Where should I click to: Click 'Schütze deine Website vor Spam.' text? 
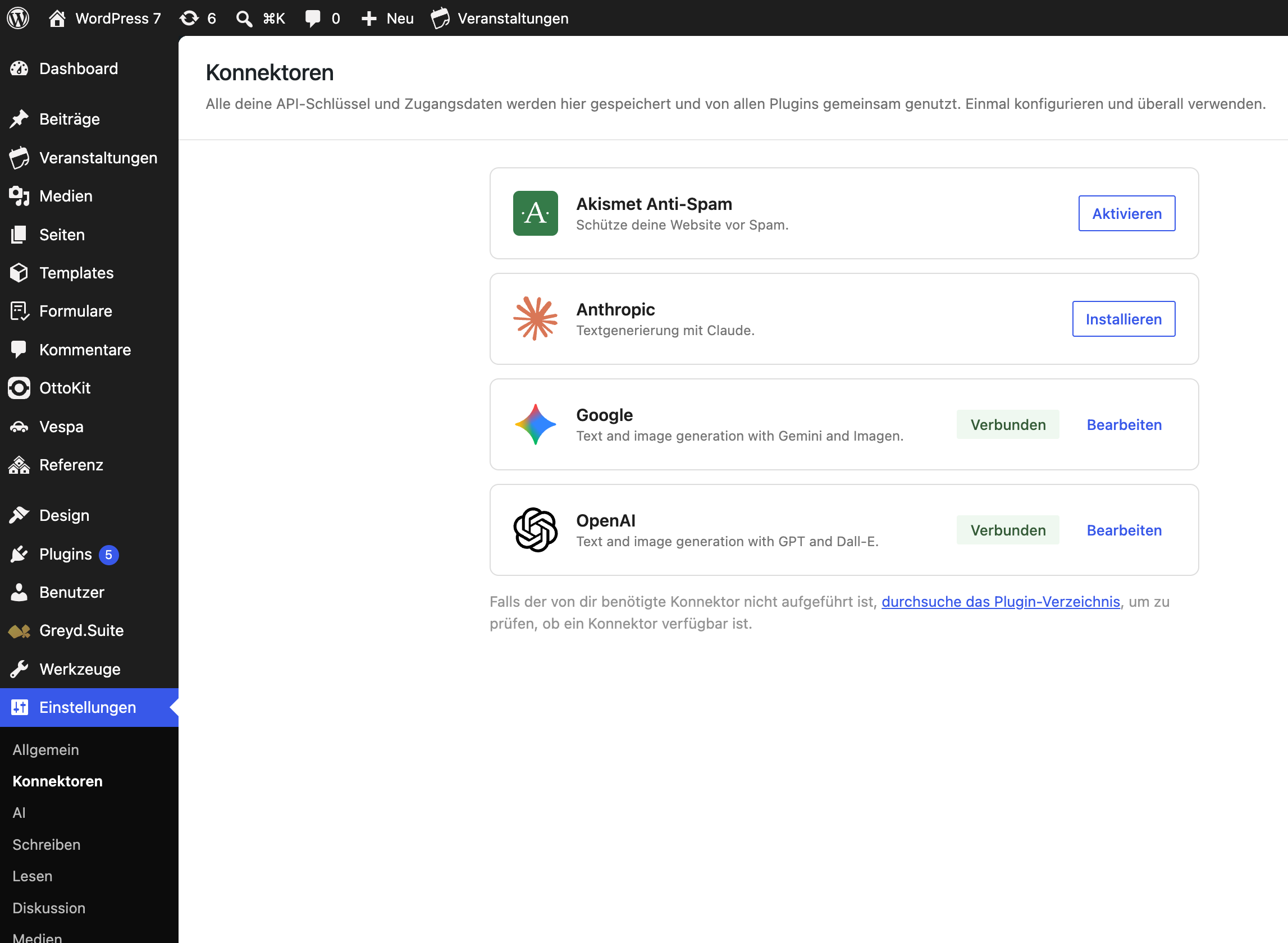tap(682, 225)
